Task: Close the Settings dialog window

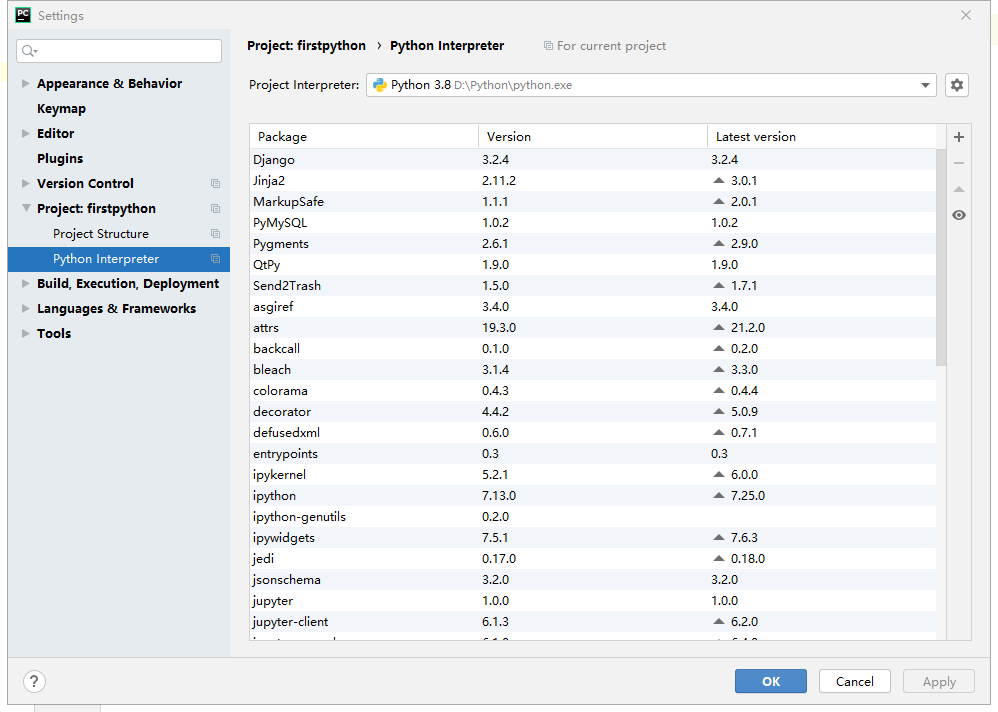Action: [x=966, y=15]
